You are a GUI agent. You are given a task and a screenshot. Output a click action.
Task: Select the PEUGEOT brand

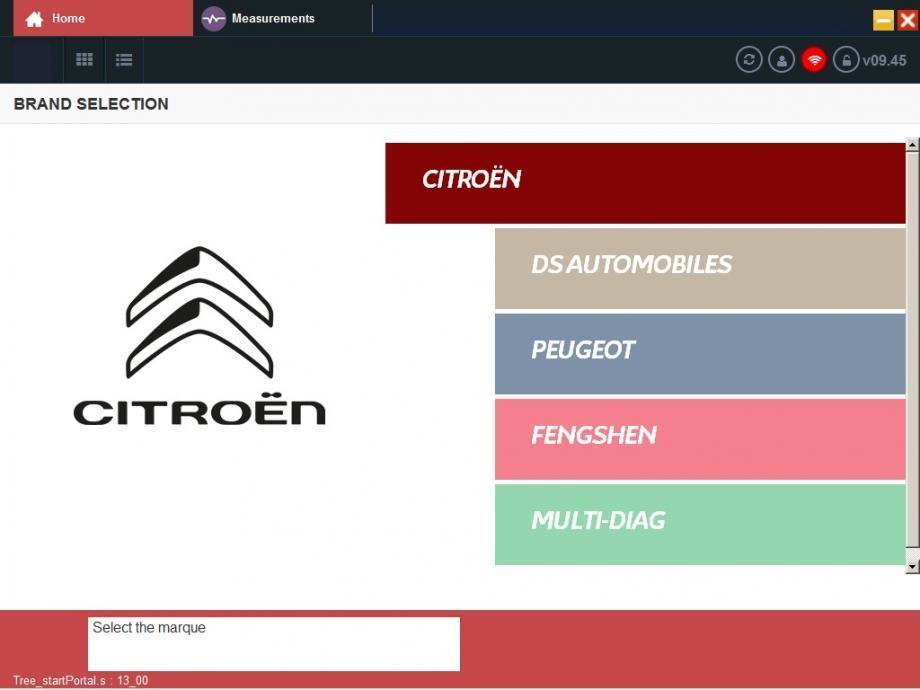(700, 353)
